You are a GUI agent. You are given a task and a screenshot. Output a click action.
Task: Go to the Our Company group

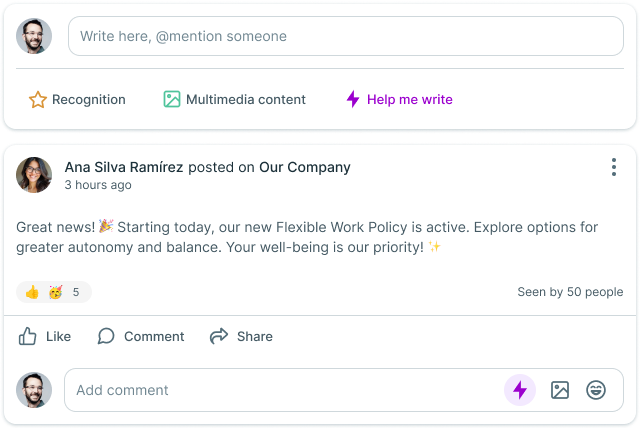pyautogui.click(x=305, y=167)
